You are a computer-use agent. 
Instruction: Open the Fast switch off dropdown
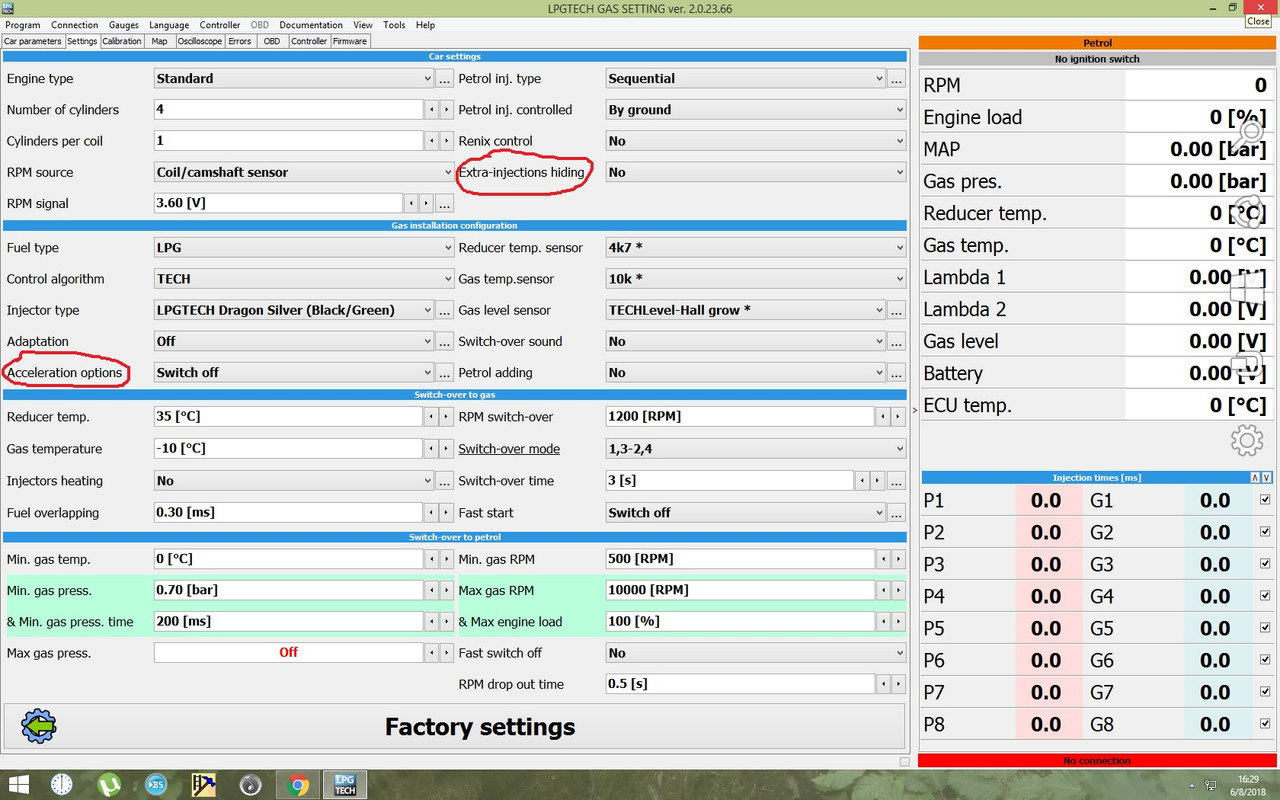pos(755,653)
